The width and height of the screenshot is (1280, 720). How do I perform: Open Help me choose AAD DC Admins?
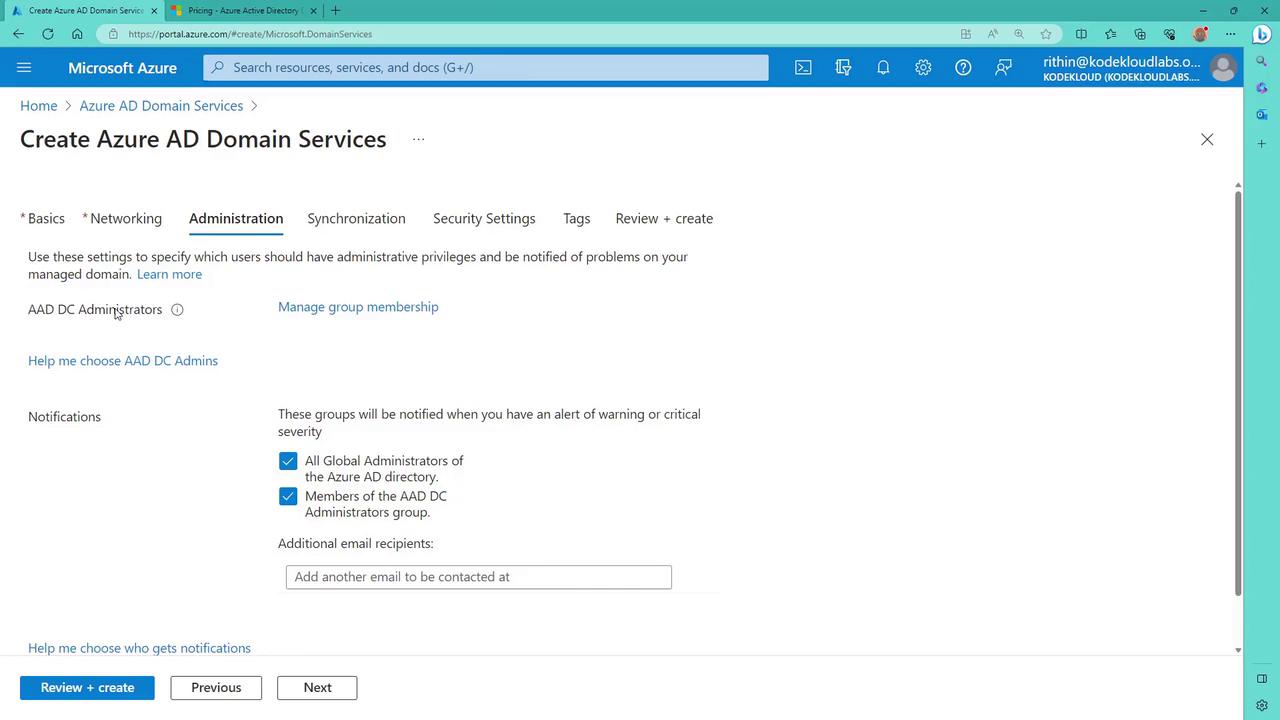pyautogui.click(x=123, y=361)
